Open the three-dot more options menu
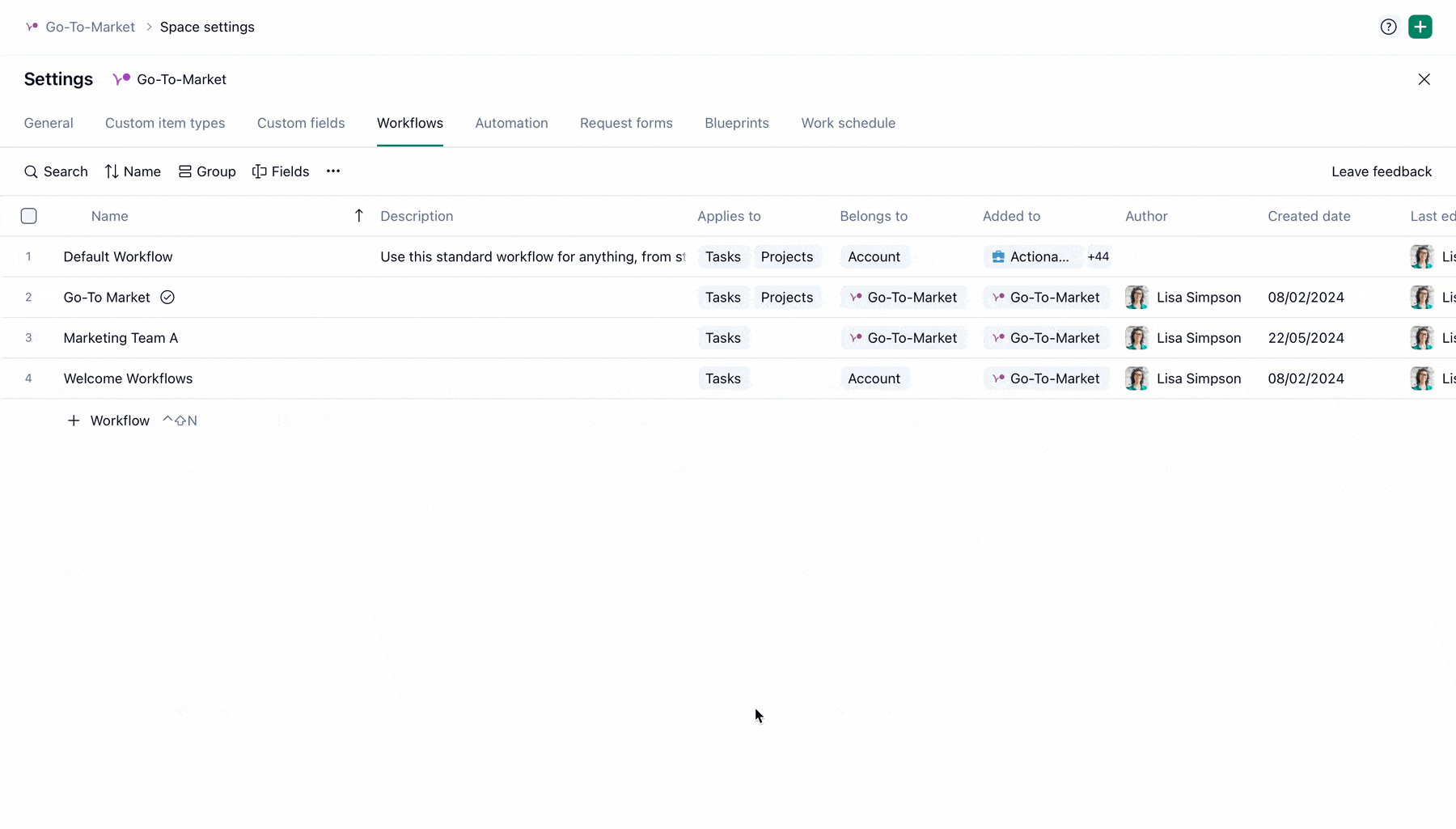 point(333,171)
